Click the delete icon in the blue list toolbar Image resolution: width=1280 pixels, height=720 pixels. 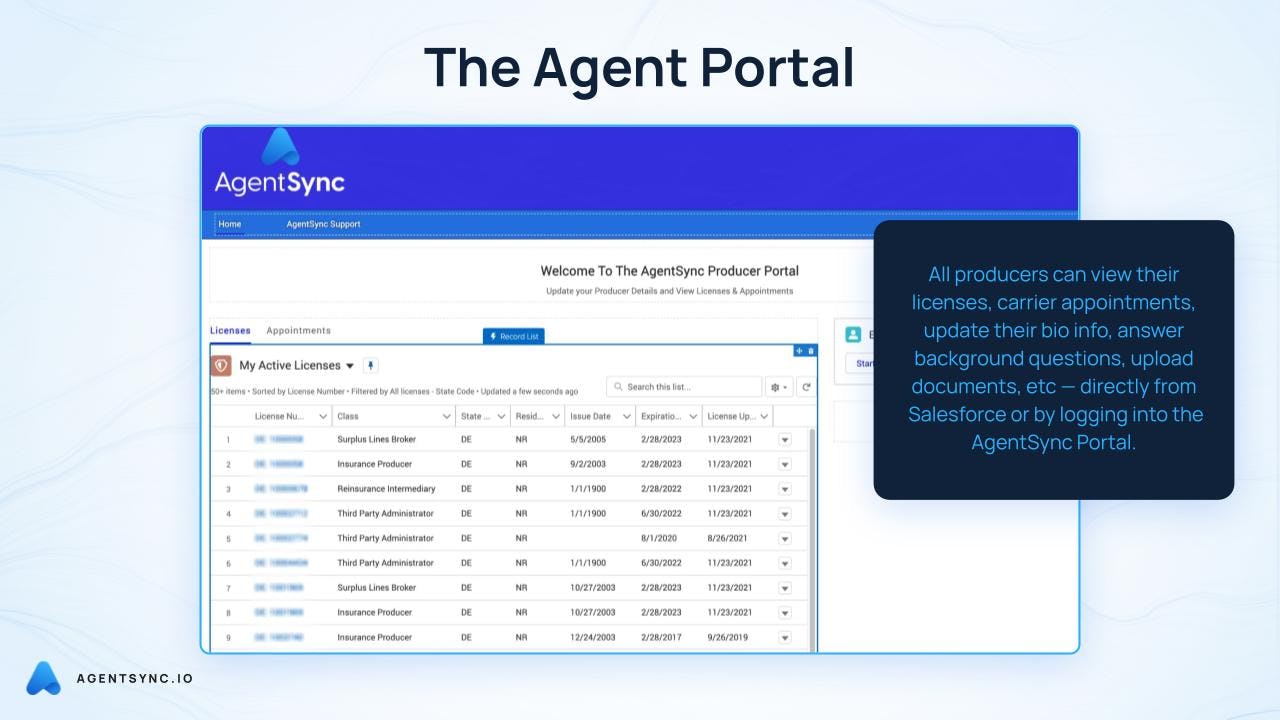[811, 351]
